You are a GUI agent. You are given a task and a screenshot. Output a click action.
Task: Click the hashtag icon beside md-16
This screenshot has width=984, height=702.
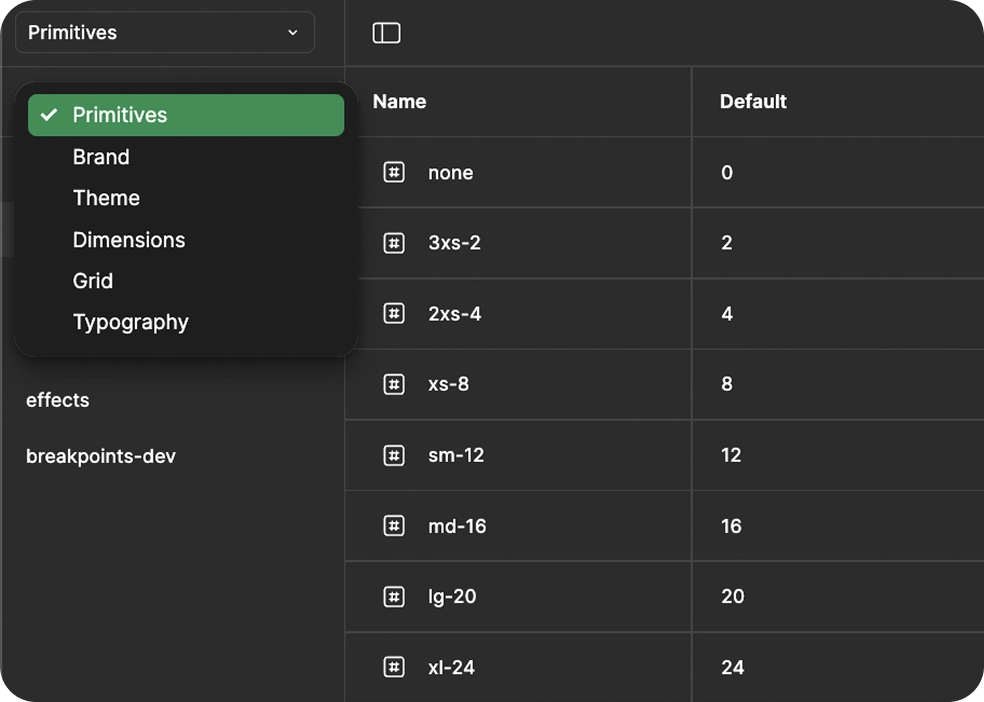[396, 526]
